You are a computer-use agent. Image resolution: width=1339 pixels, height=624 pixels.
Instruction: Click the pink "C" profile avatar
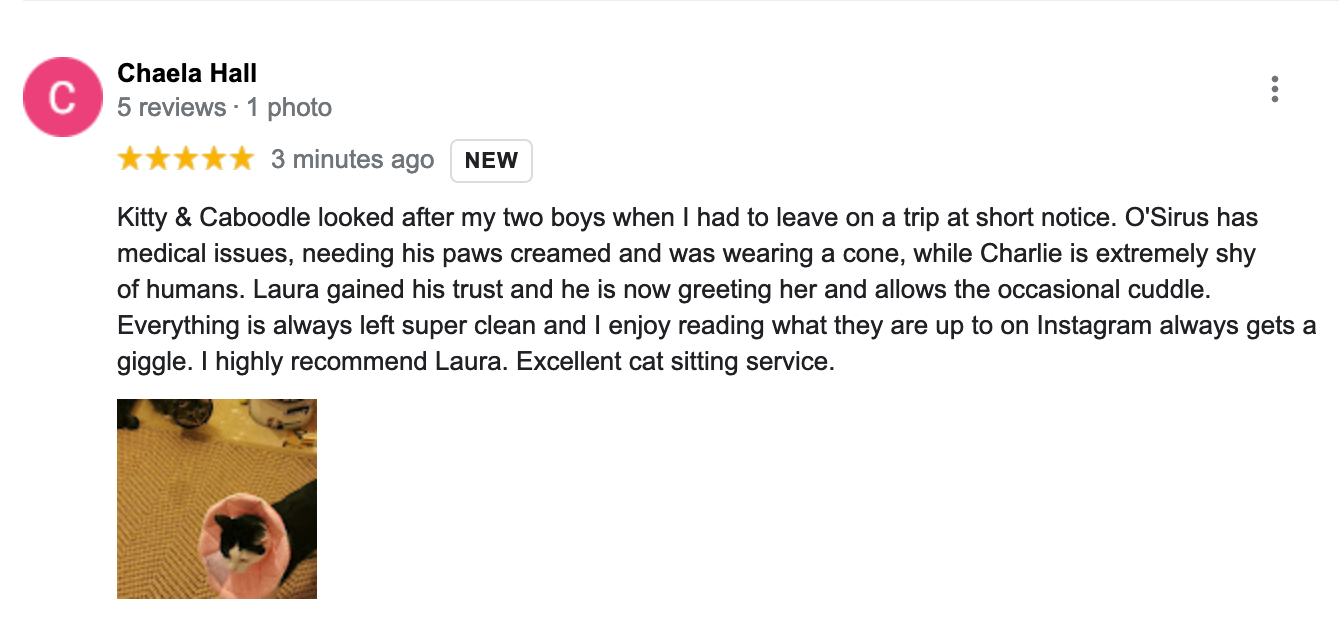(x=62, y=97)
